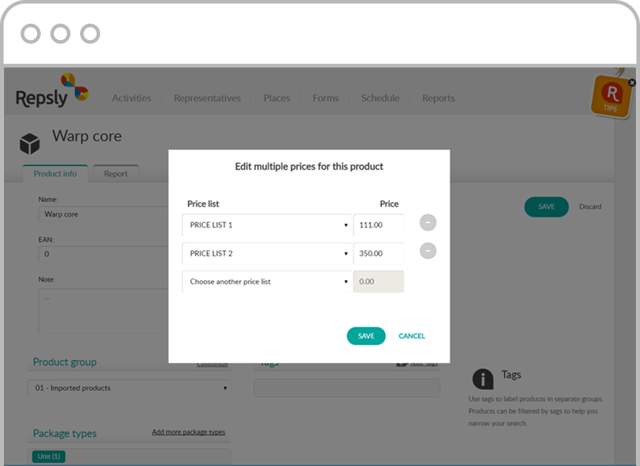
Task: Save the edited prices in the dialog
Action: click(x=366, y=336)
